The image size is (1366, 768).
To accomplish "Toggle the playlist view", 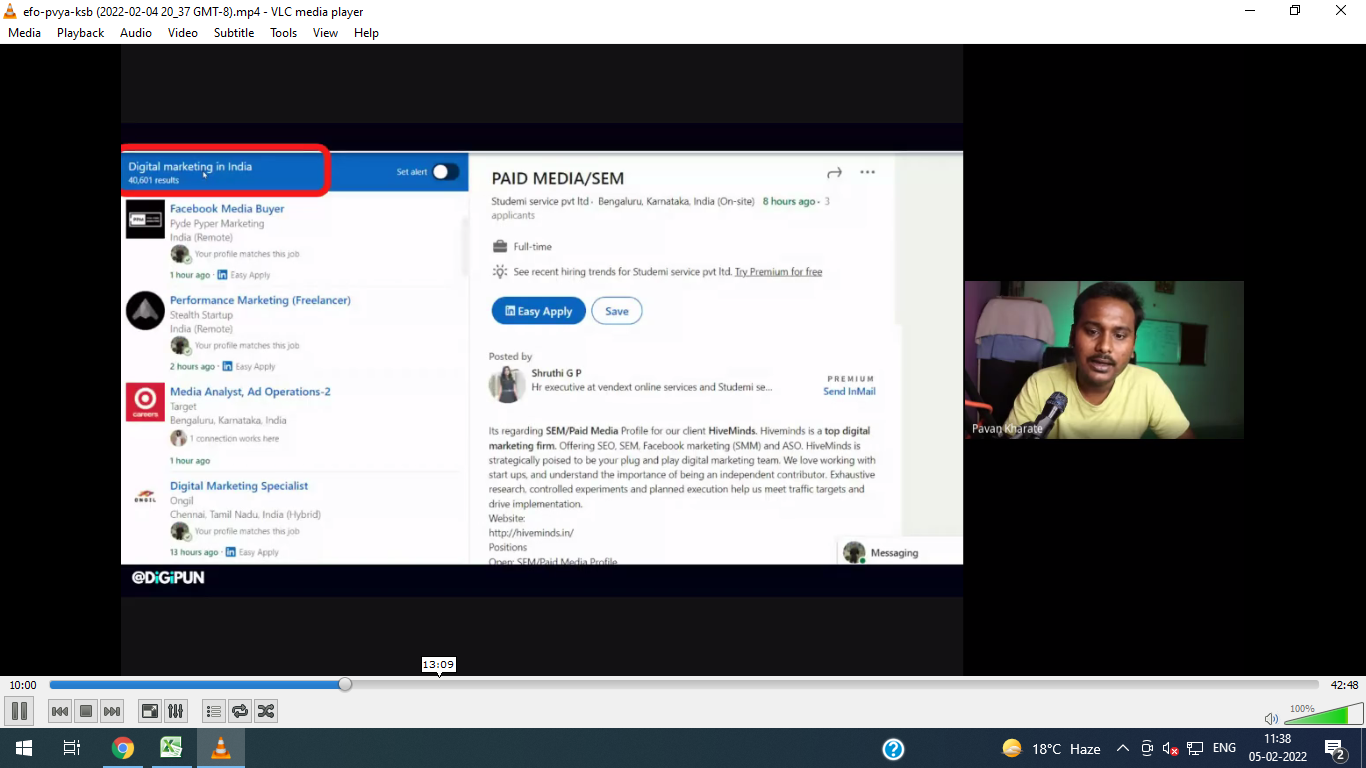I will pos(214,711).
